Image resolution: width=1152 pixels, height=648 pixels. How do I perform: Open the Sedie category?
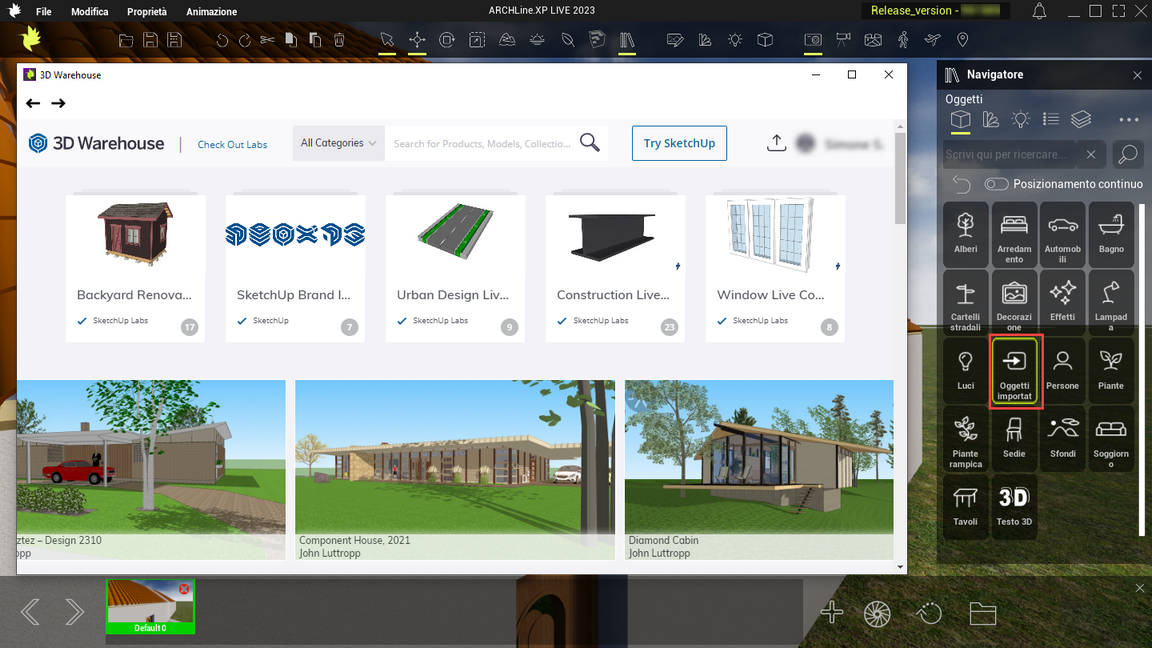pyautogui.click(x=1014, y=439)
